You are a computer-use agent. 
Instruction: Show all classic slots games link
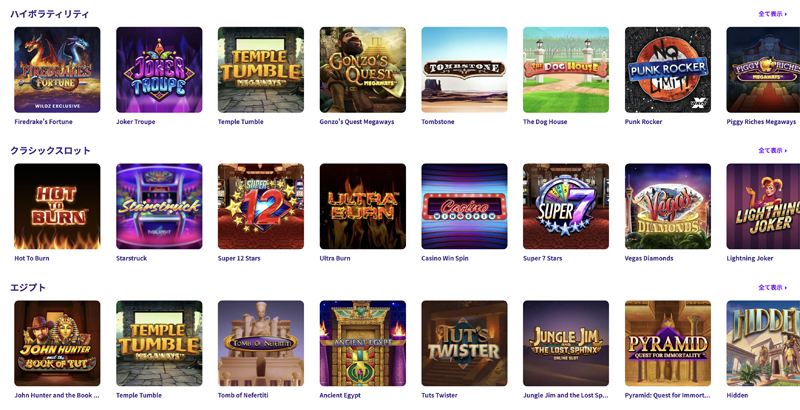pyautogui.click(x=772, y=150)
